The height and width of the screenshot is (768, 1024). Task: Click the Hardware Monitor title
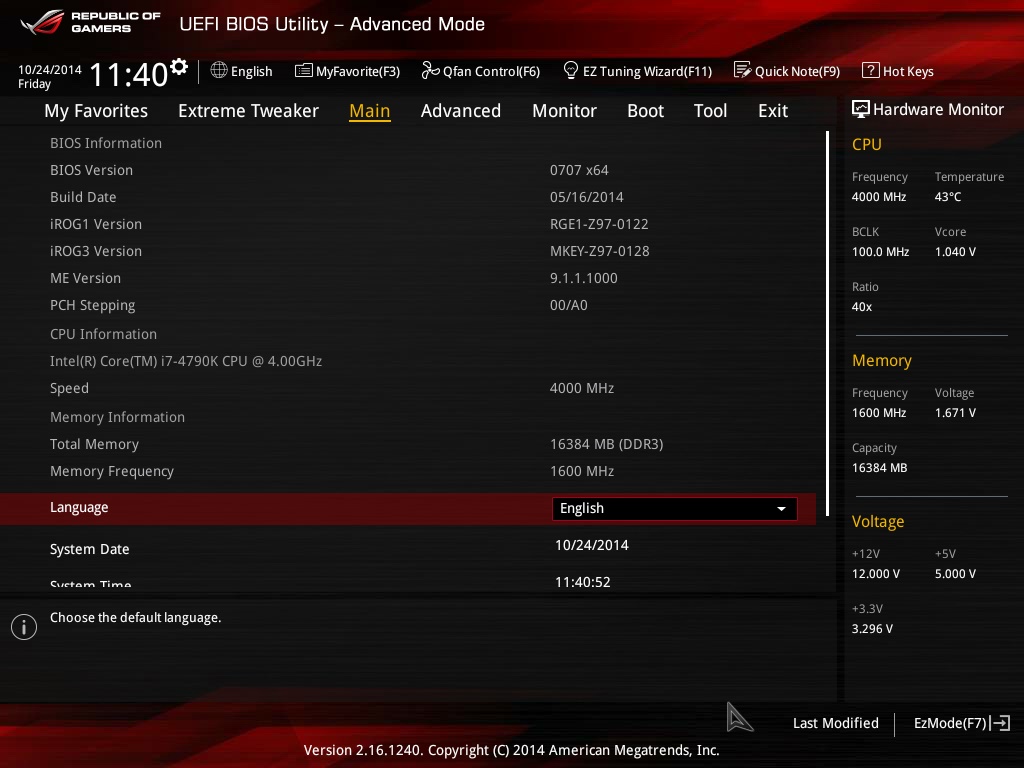pos(938,110)
